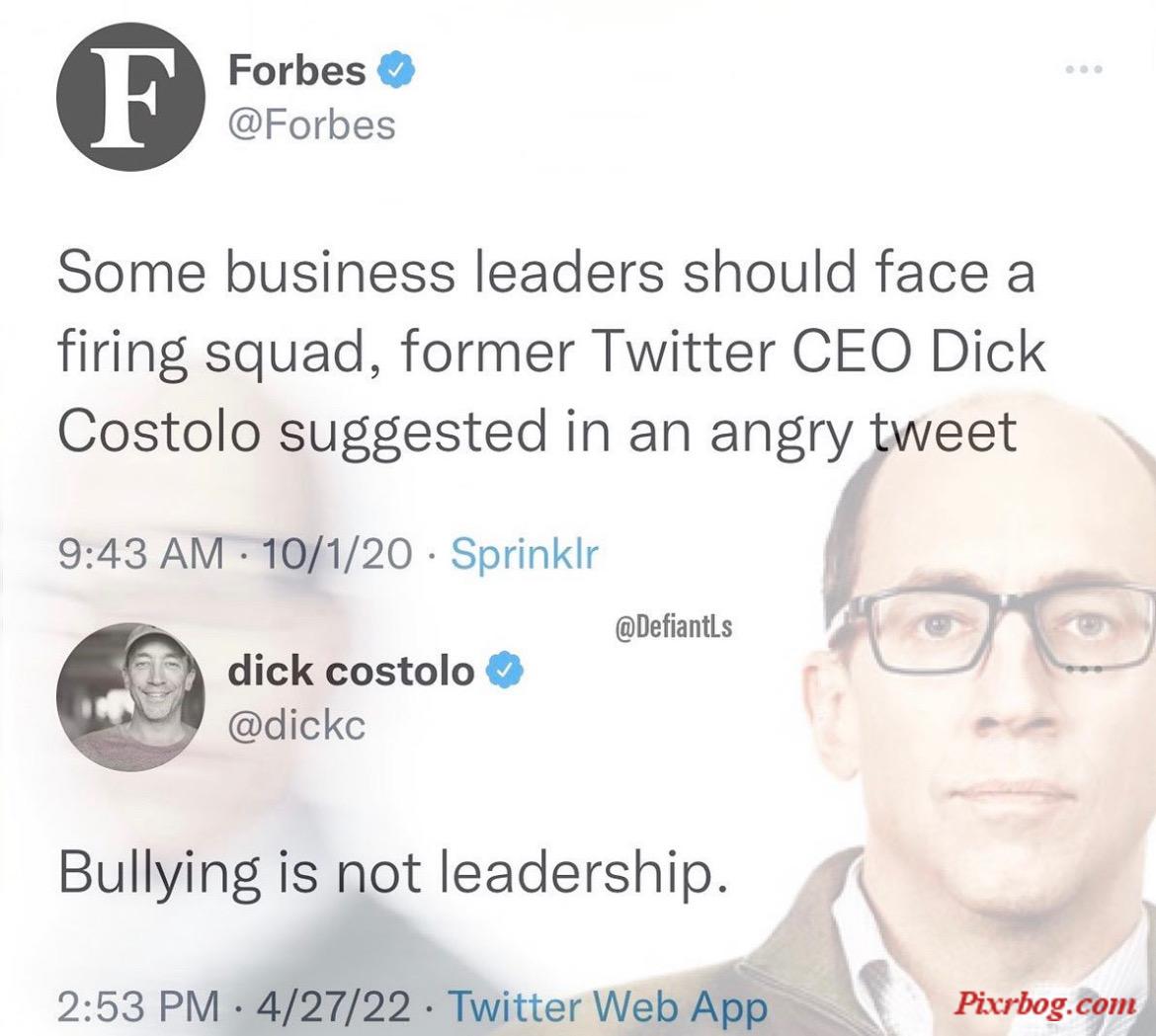Click the blue verified badge next to Forbes
Screen dimensions: 1156x1036
point(396,70)
